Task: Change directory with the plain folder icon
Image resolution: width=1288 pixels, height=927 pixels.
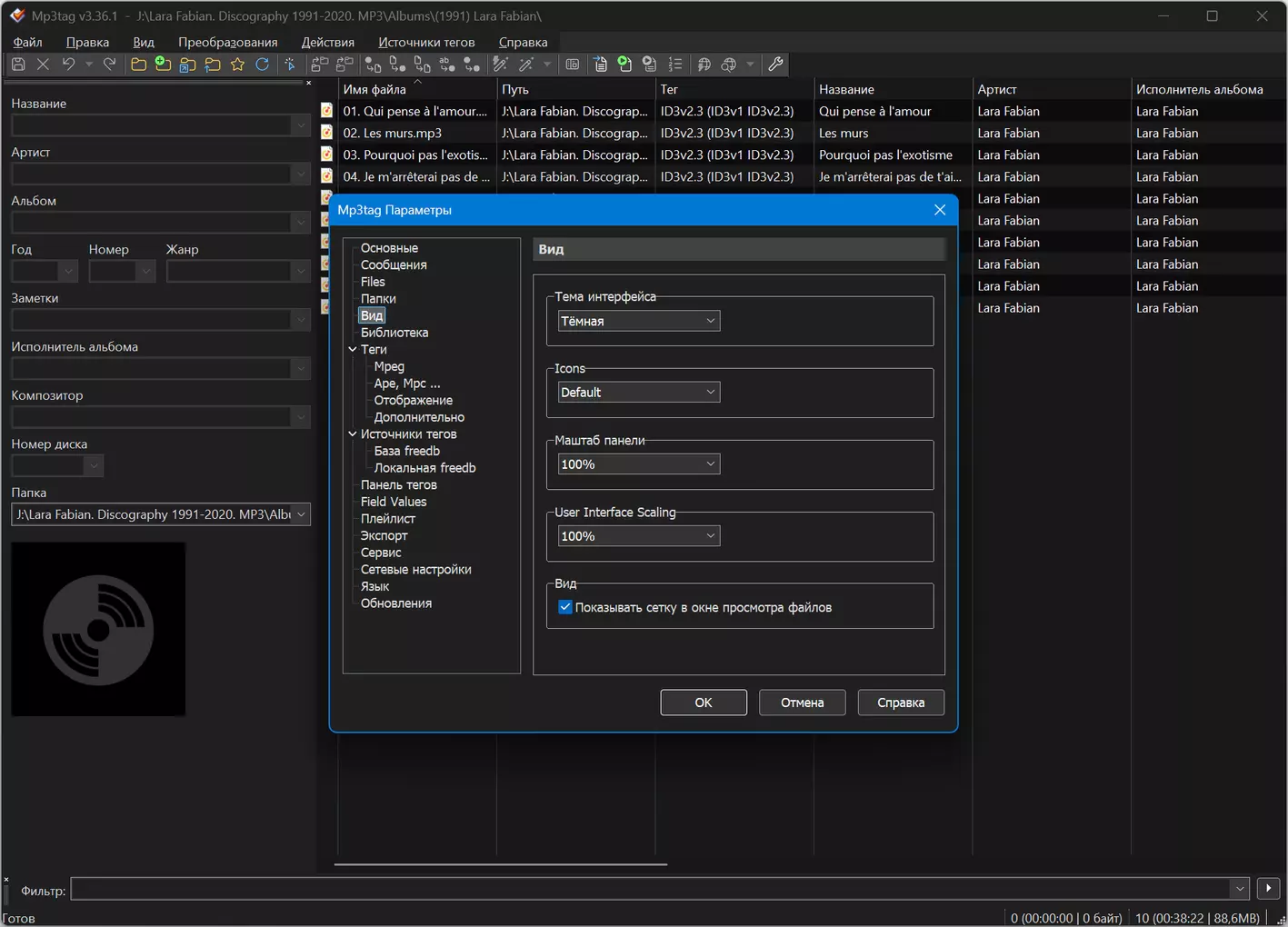Action: [138, 65]
